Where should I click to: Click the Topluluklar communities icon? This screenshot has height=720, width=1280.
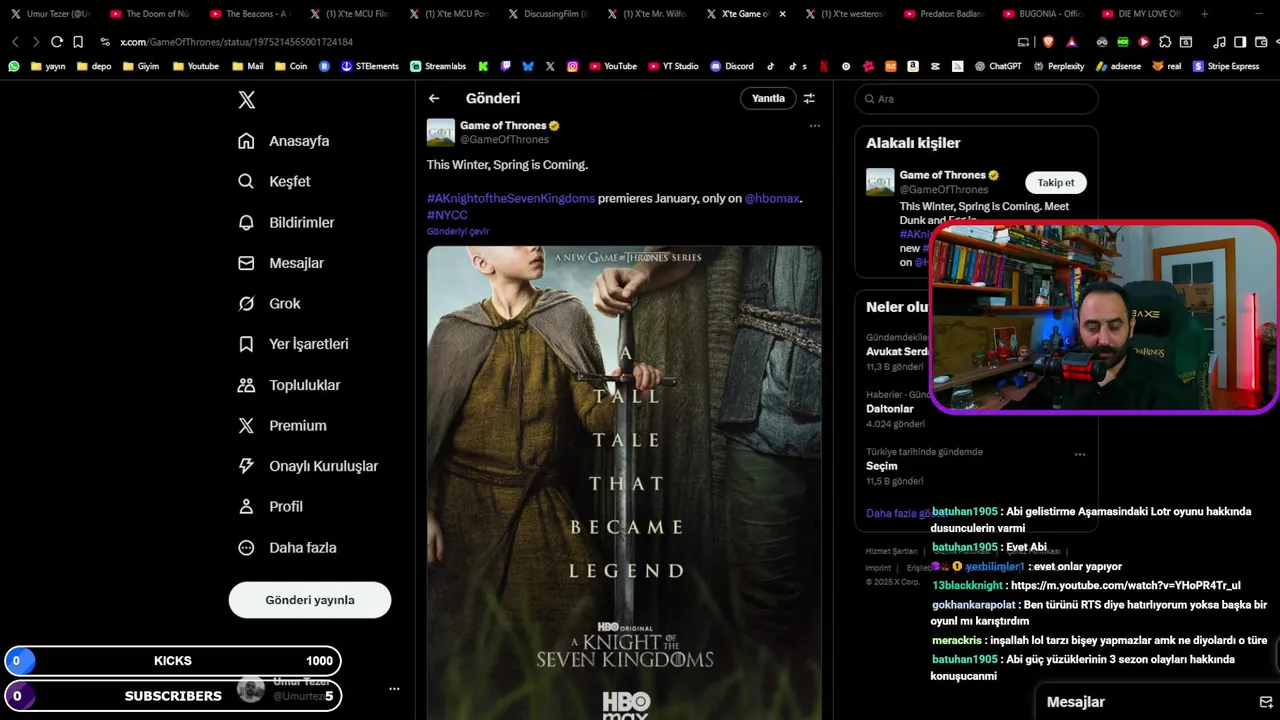click(x=246, y=385)
